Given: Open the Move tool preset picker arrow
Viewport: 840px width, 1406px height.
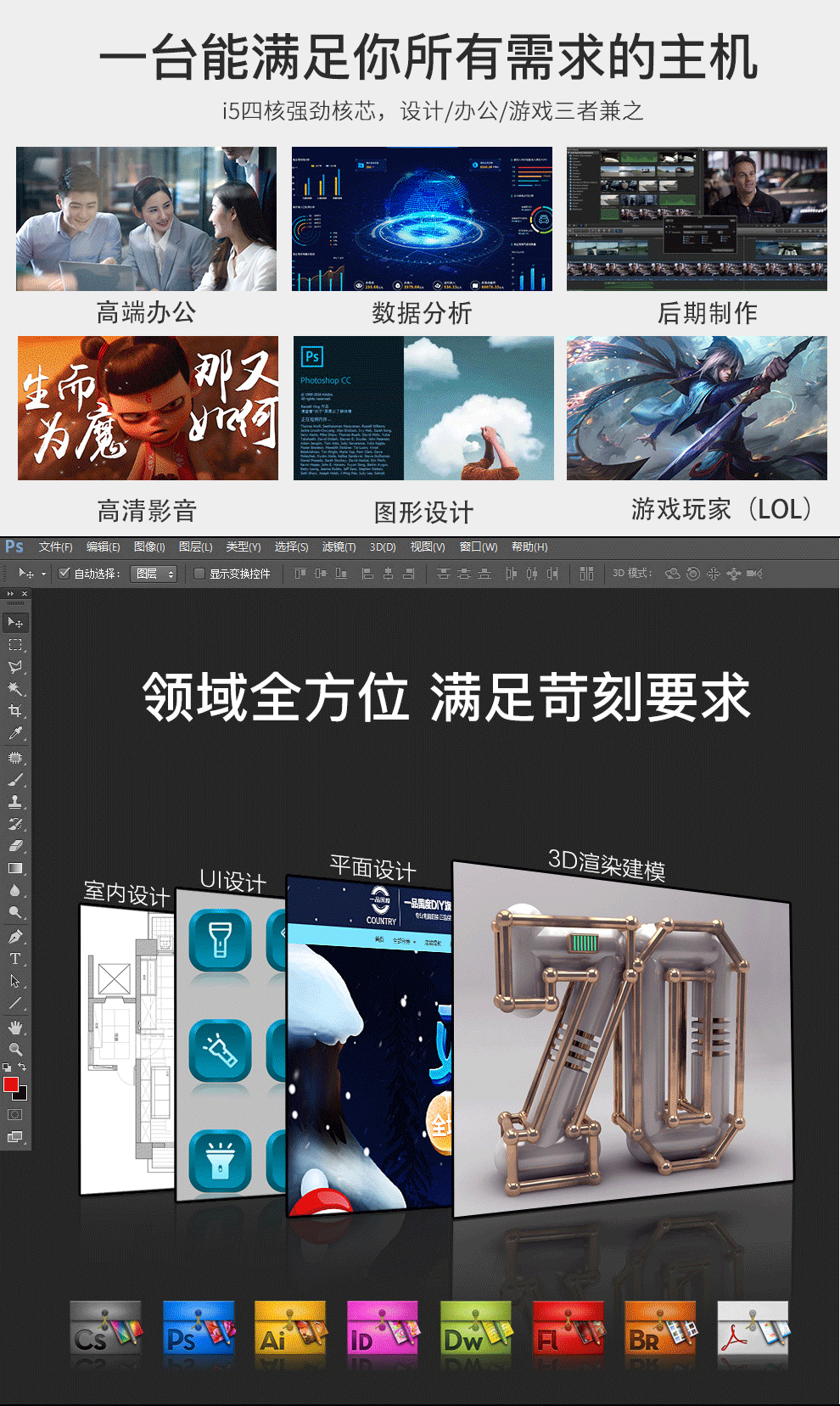Looking at the screenshot, I should (43, 574).
